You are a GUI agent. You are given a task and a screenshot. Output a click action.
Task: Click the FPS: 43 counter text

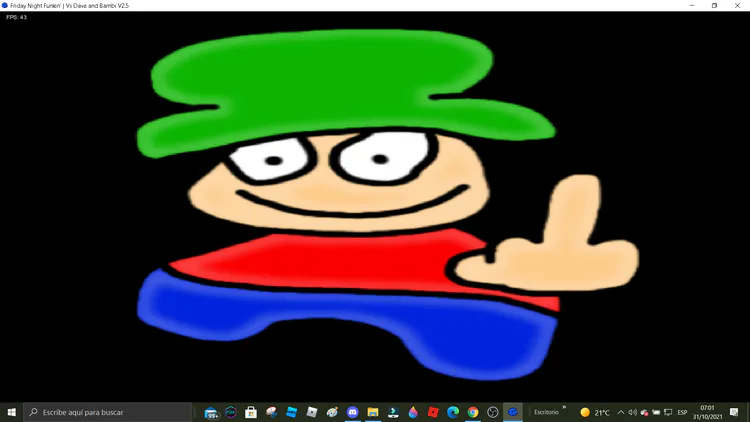(x=17, y=17)
